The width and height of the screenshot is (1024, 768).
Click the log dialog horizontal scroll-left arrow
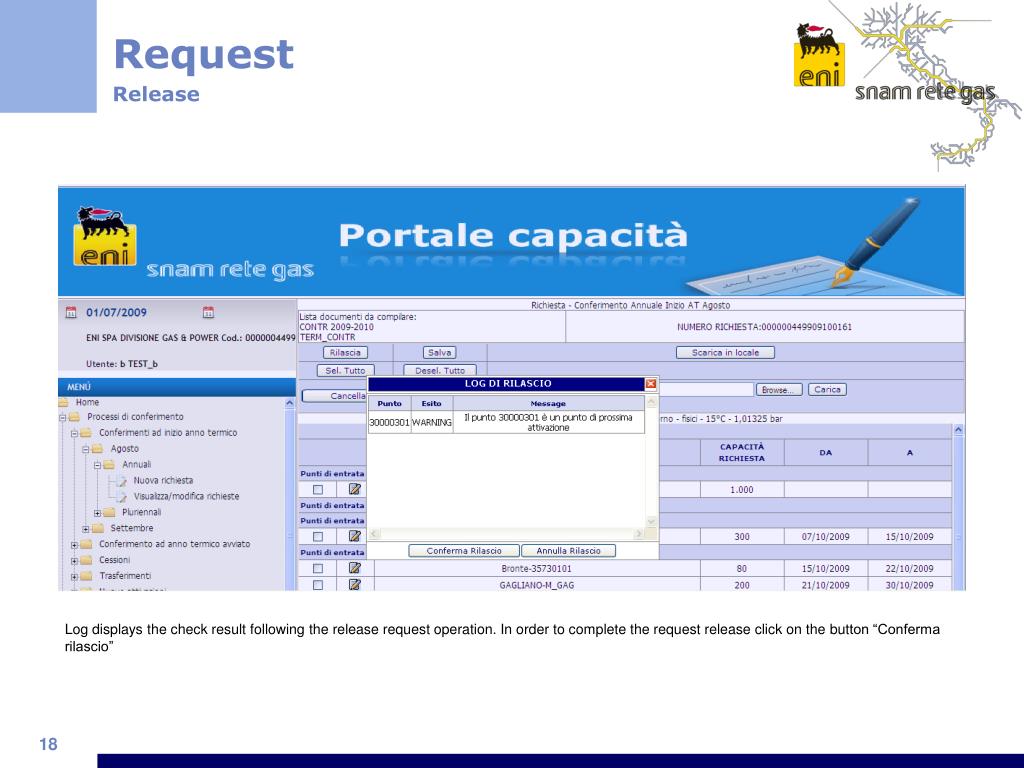point(374,534)
